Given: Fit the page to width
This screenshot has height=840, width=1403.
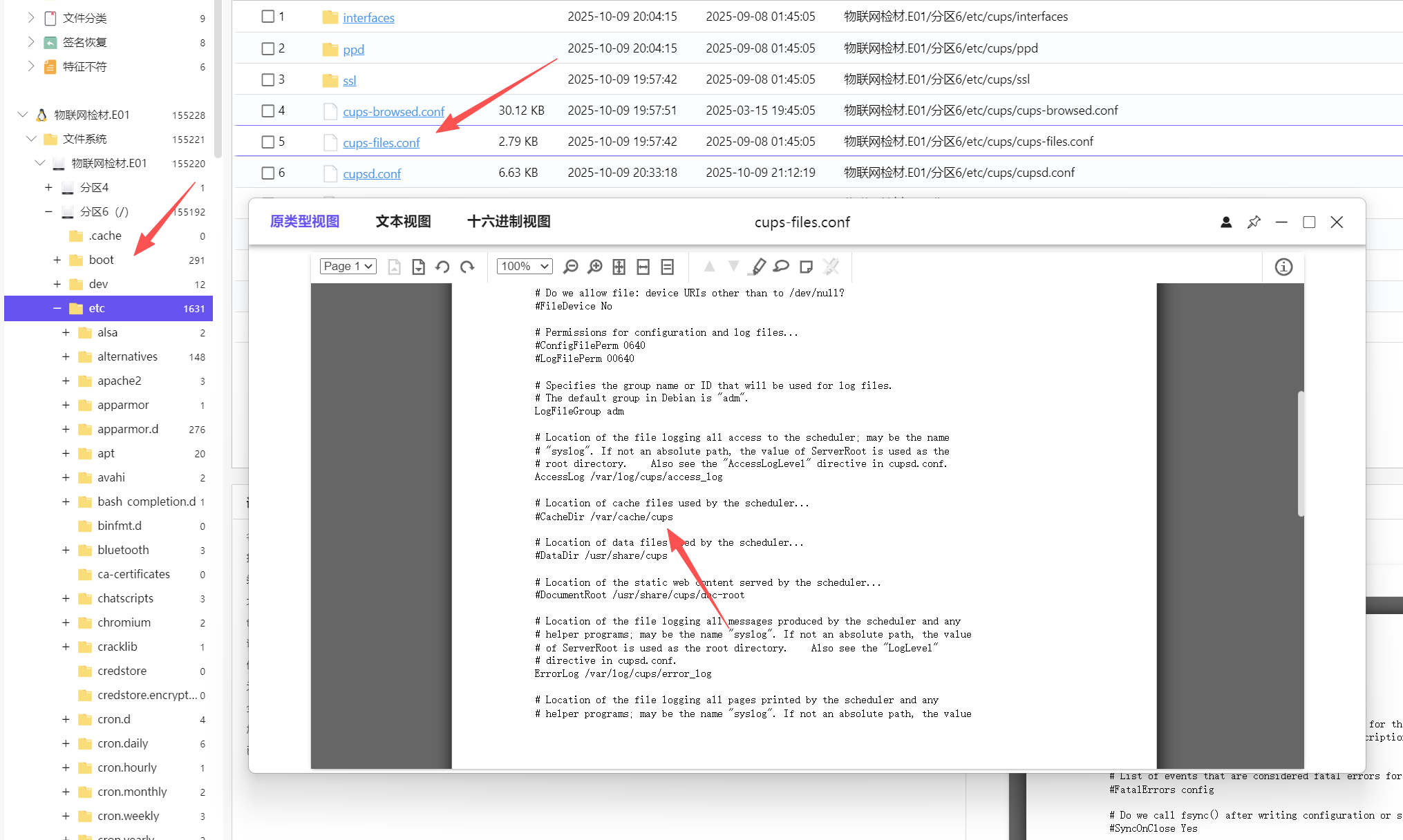Looking at the screenshot, I should [x=643, y=267].
